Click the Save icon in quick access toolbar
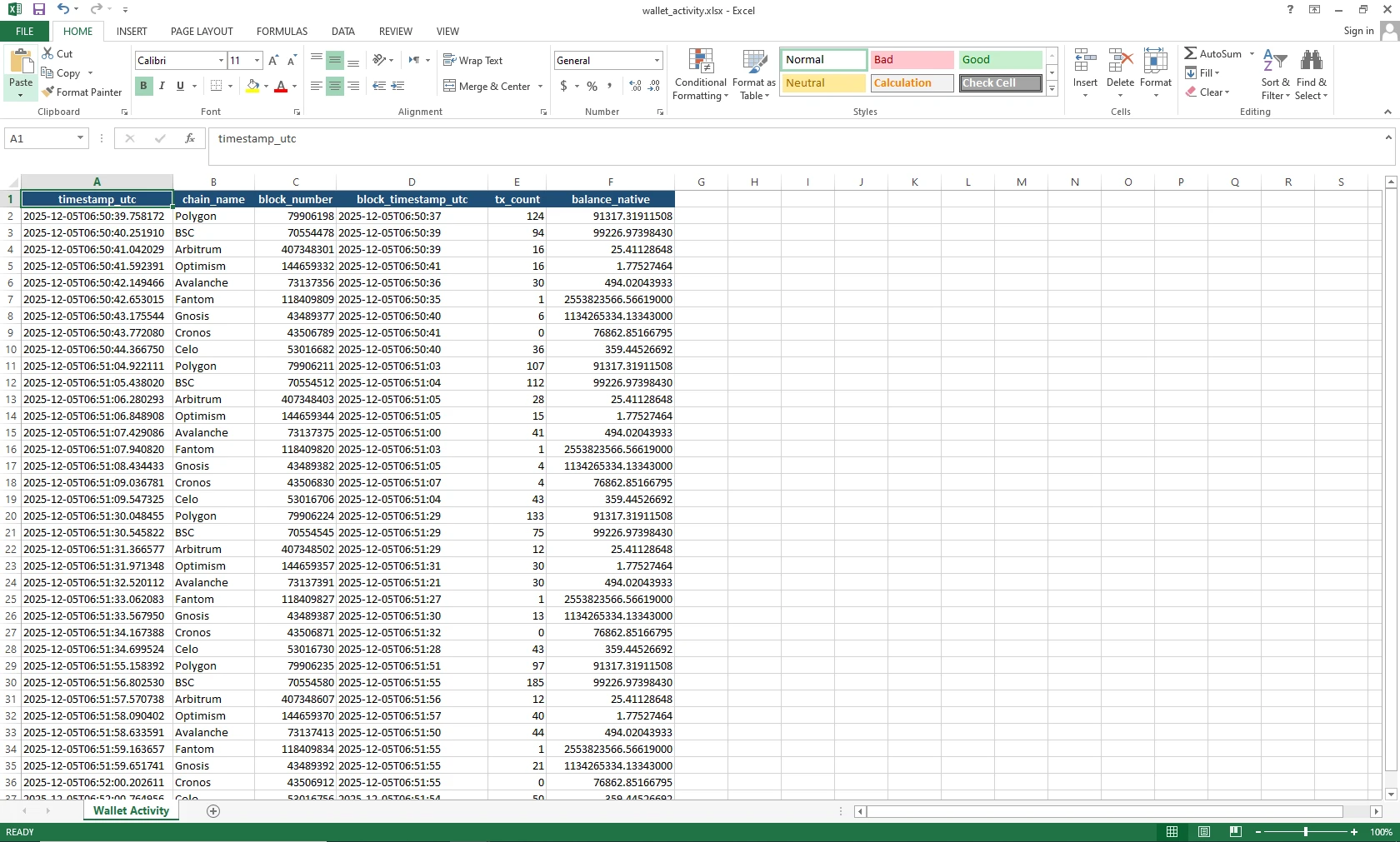1400x842 pixels. [38, 10]
